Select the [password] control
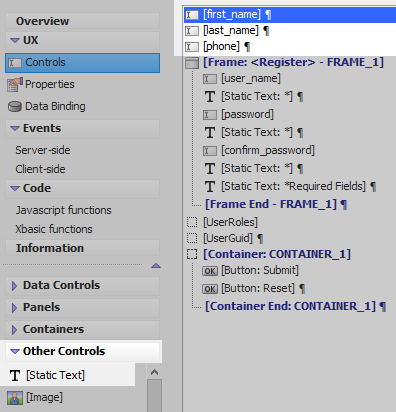 pos(247,115)
